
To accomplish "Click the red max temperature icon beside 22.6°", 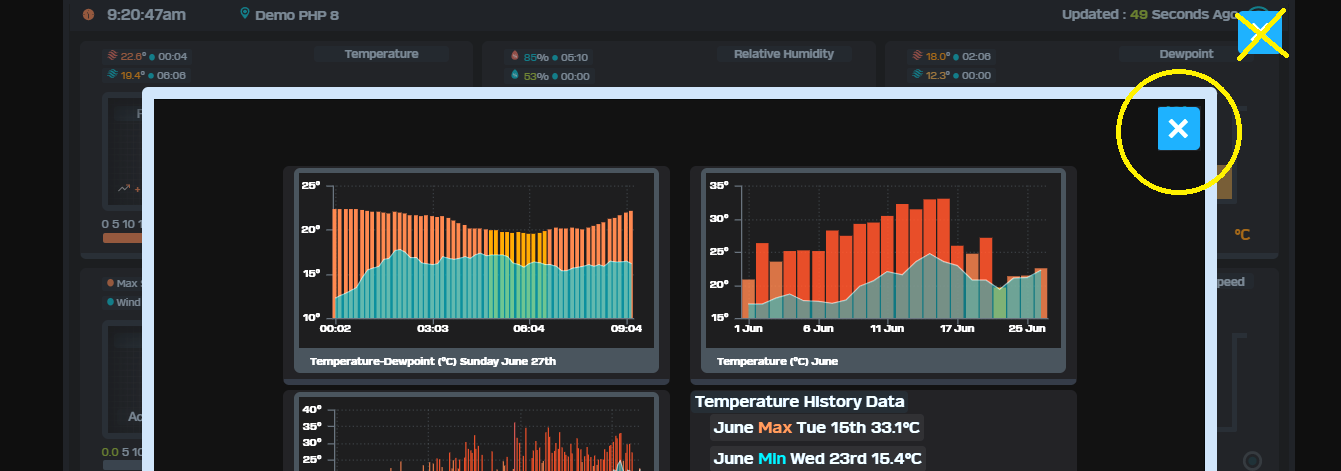I will point(112,56).
